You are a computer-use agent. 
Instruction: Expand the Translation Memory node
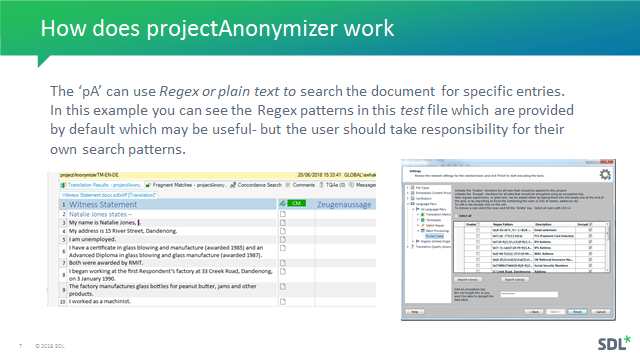tap(418, 214)
